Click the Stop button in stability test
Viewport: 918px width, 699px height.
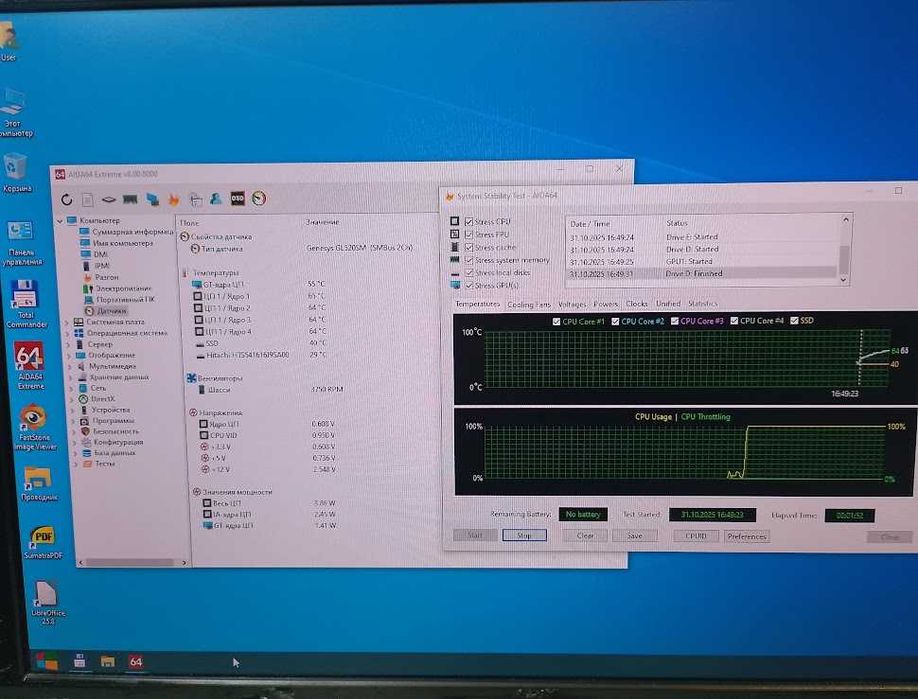pos(524,535)
